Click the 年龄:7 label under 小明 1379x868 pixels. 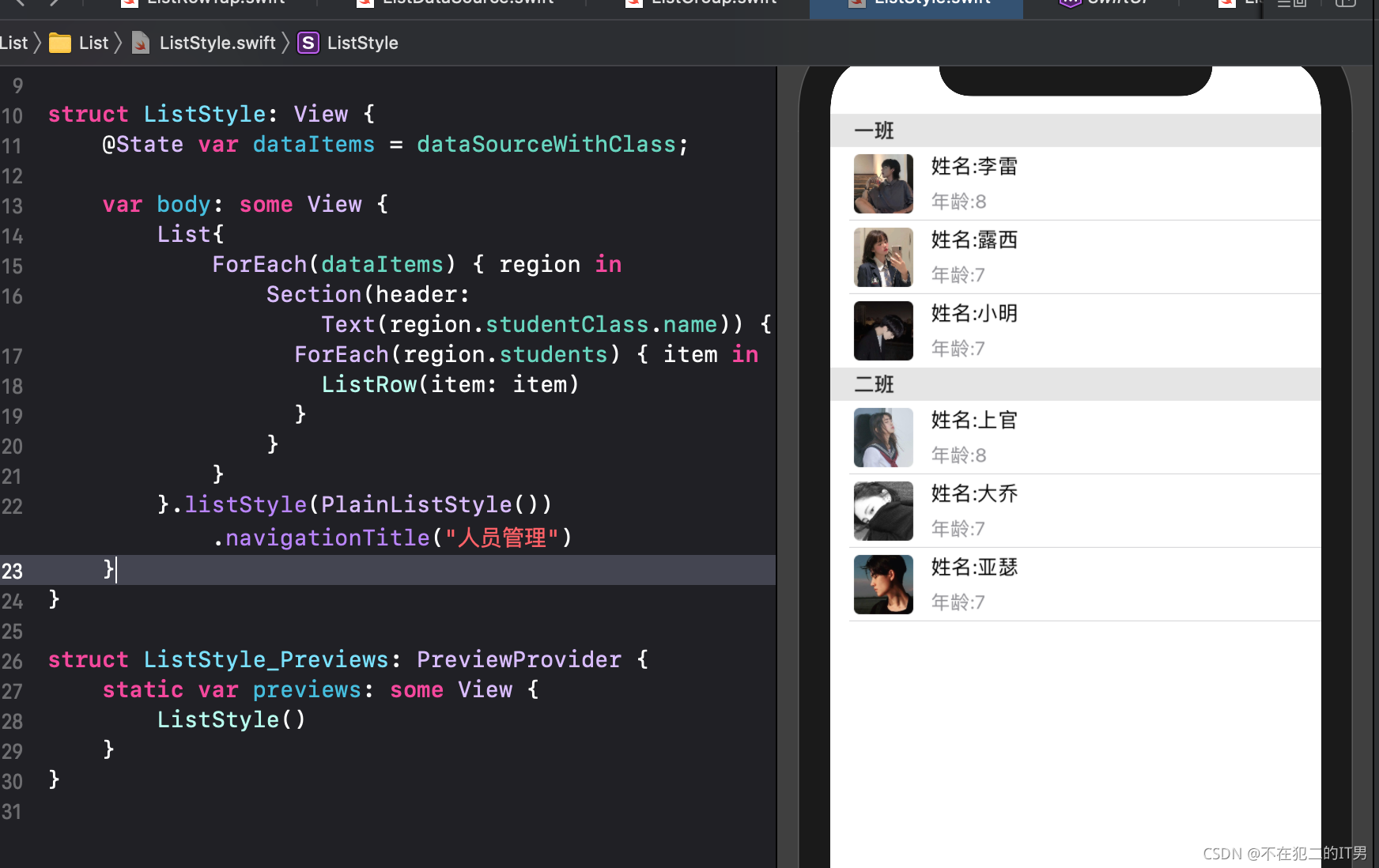point(958,349)
